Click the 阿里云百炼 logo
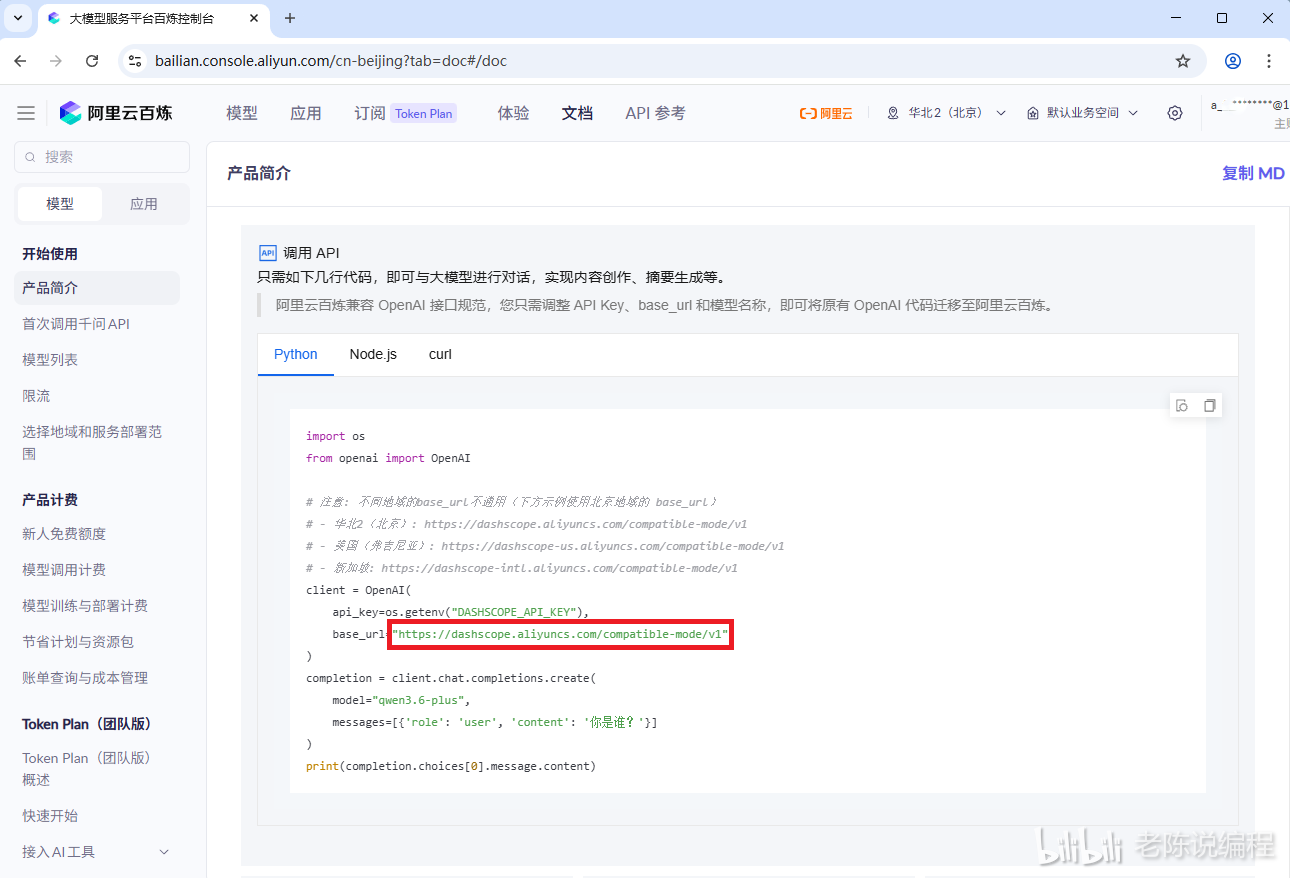Screen dimensions: 1290x878 [116, 113]
